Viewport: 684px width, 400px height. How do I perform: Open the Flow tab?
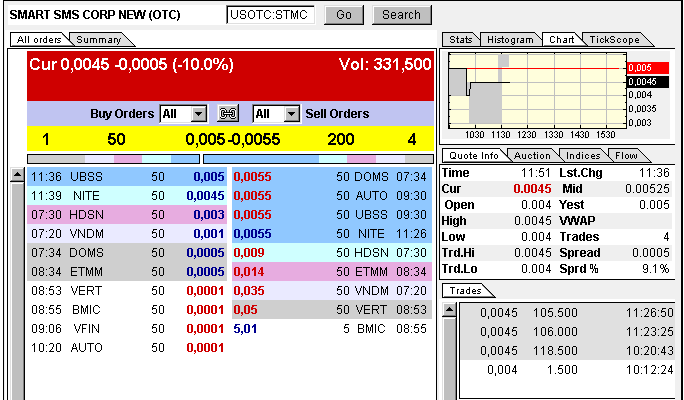626,155
